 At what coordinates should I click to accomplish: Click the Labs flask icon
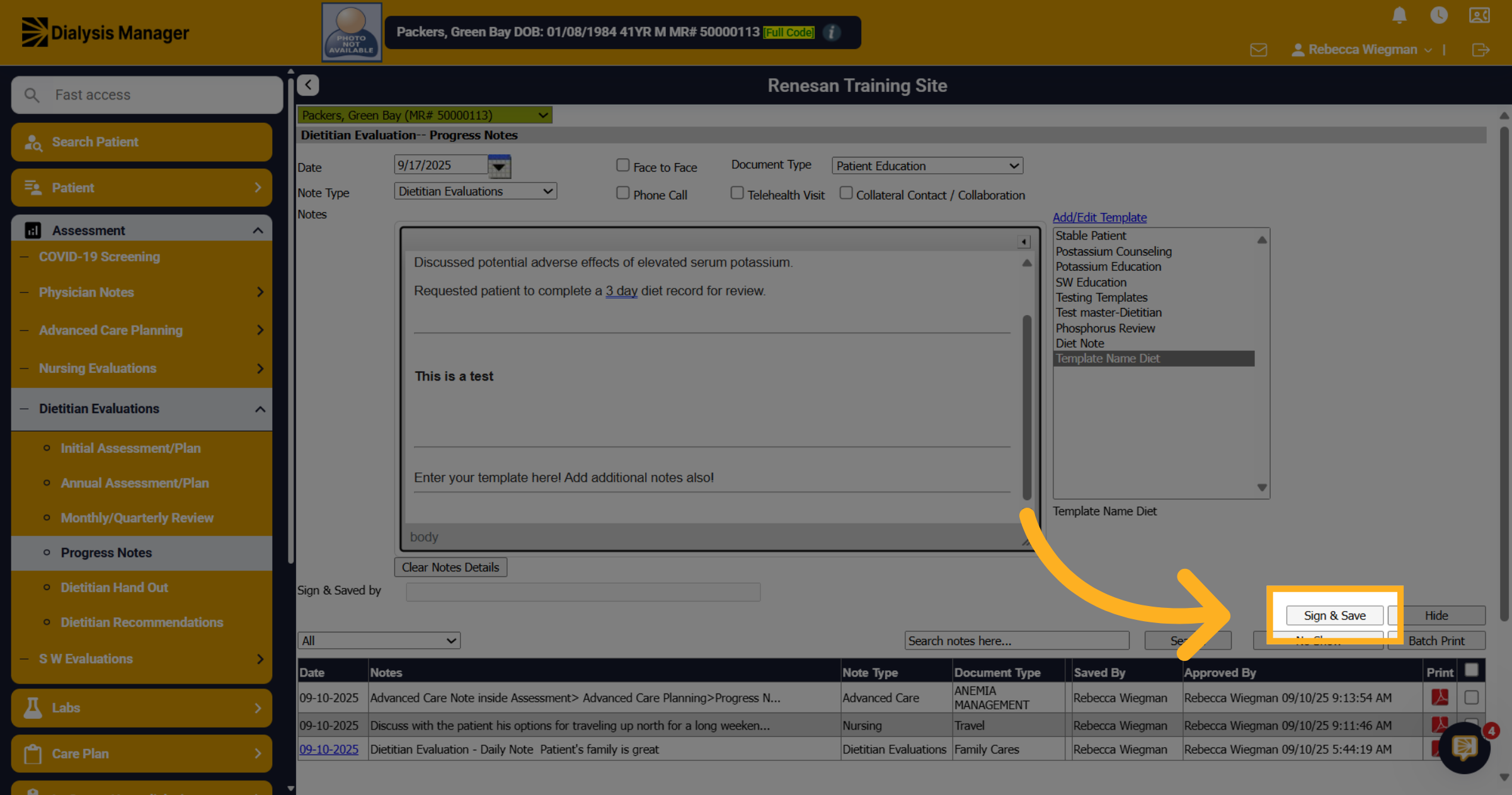pyautogui.click(x=33, y=708)
